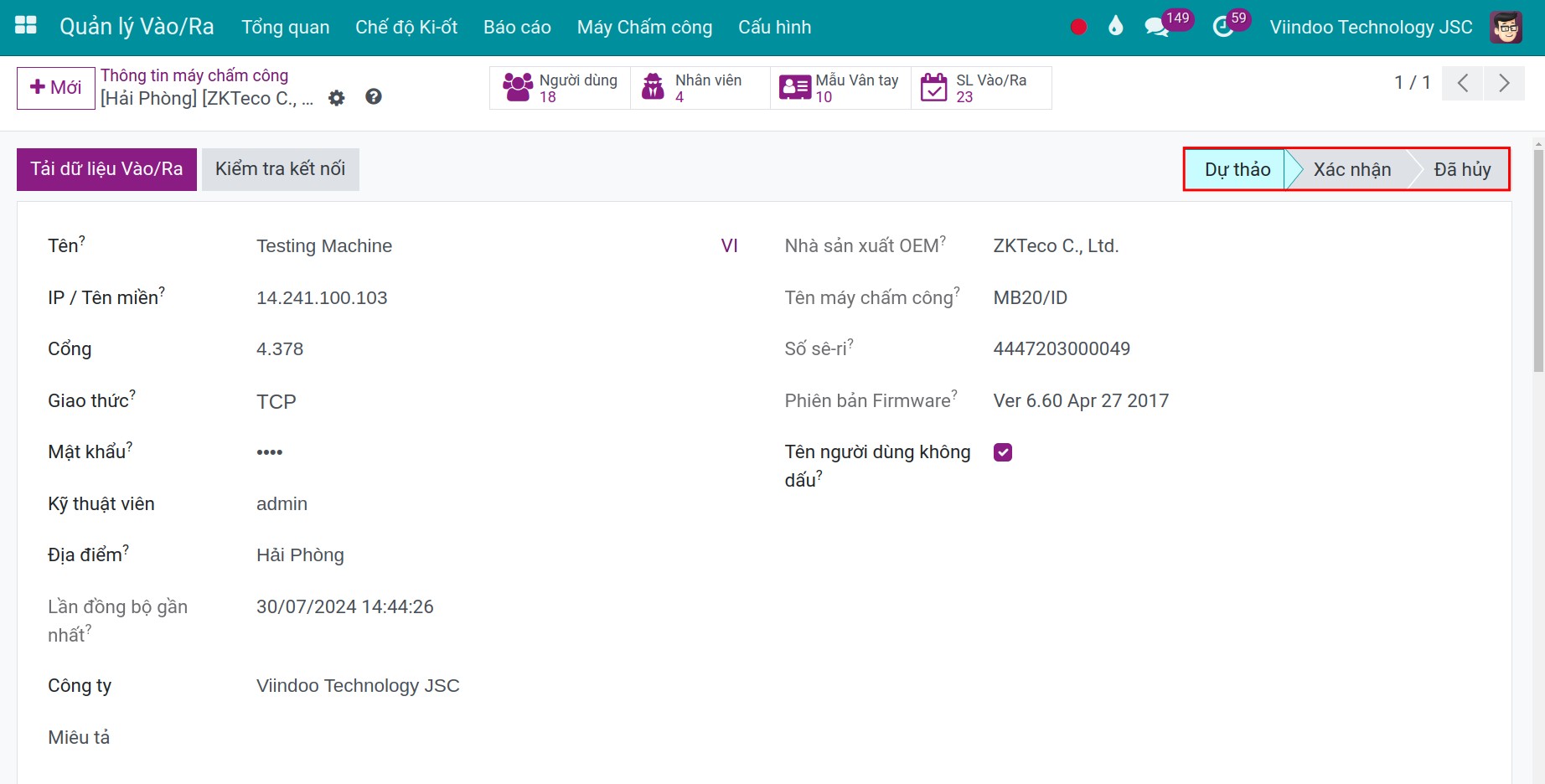This screenshot has height=784, width=1545.
Task: Click the red recording dot icon
Action: (1078, 27)
